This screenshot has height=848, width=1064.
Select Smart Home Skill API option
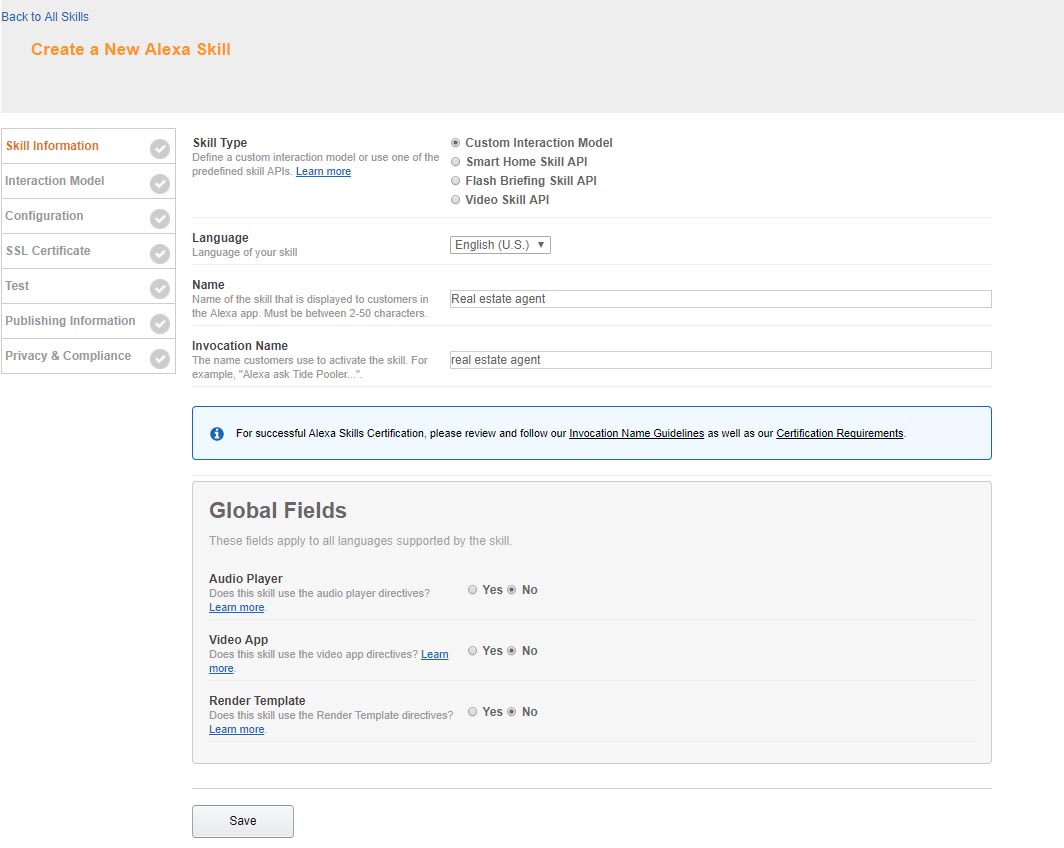(455, 161)
